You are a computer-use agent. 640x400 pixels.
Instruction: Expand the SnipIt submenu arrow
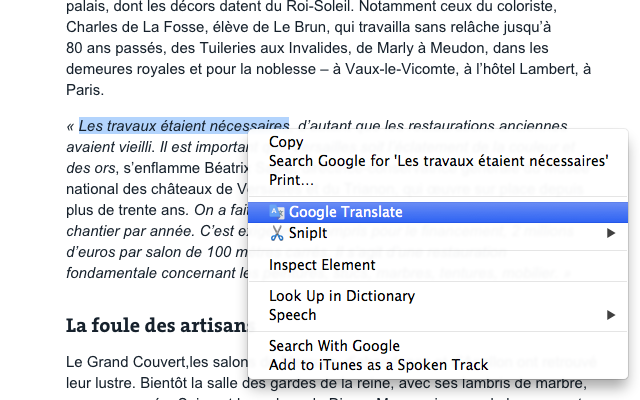tap(611, 233)
